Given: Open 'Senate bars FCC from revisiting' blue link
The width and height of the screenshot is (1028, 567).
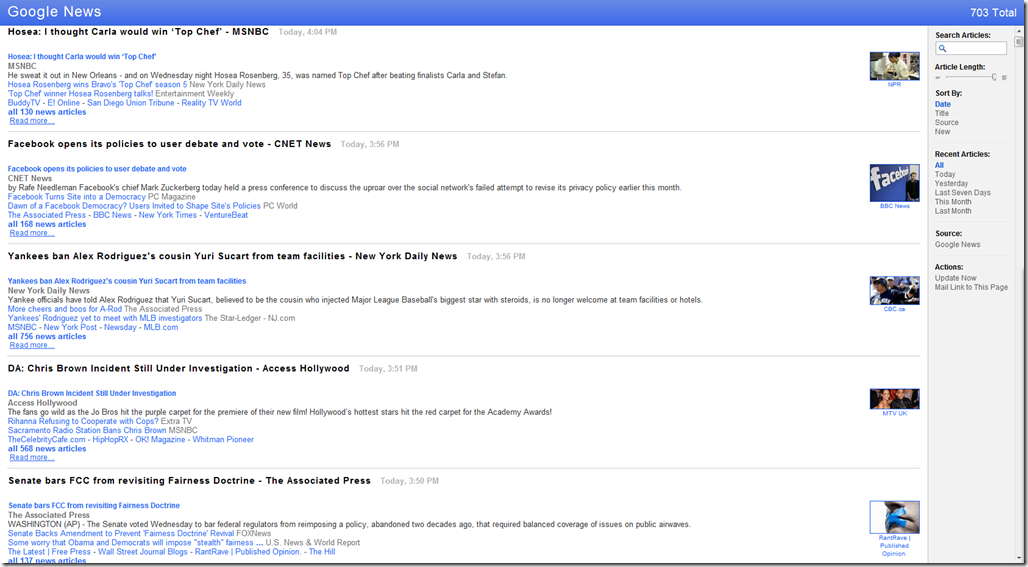Looking at the screenshot, I should point(94,505).
